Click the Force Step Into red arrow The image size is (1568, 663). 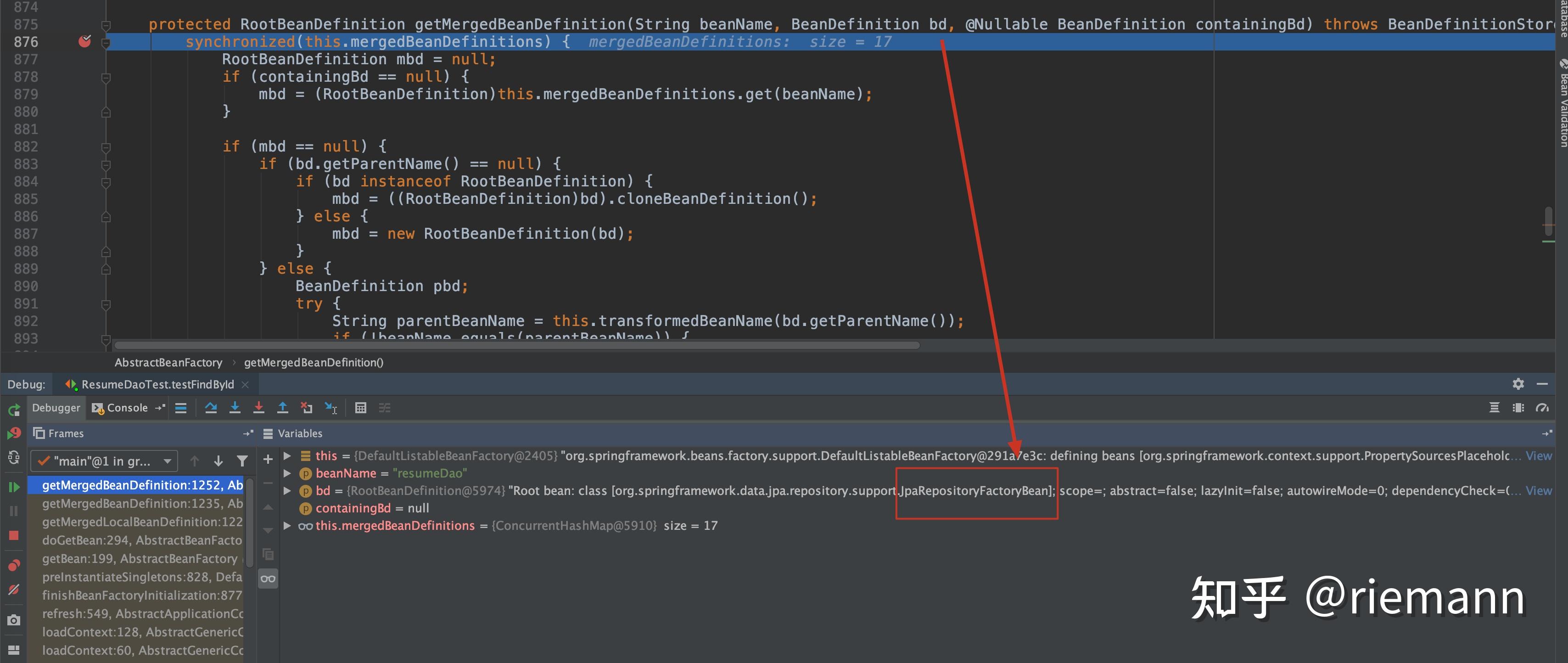pyautogui.click(x=259, y=408)
